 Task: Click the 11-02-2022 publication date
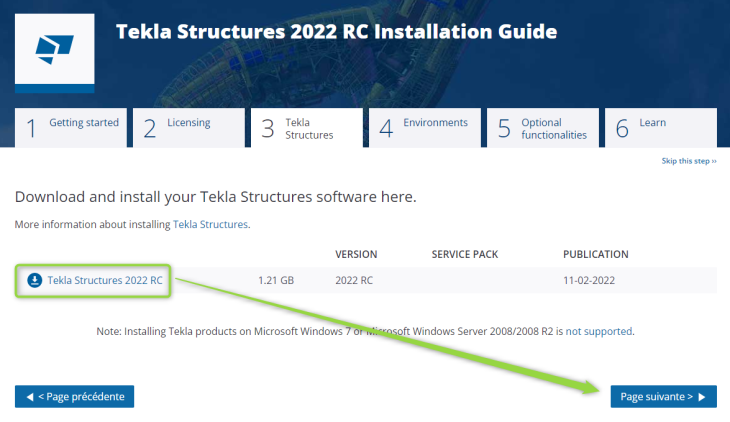[x=589, y=280]
